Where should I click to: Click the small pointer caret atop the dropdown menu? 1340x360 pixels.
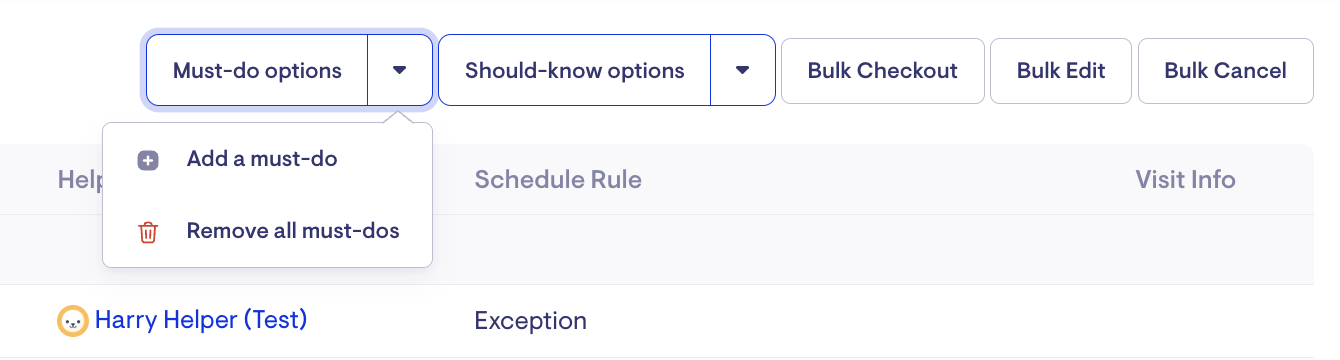point(400,118)
